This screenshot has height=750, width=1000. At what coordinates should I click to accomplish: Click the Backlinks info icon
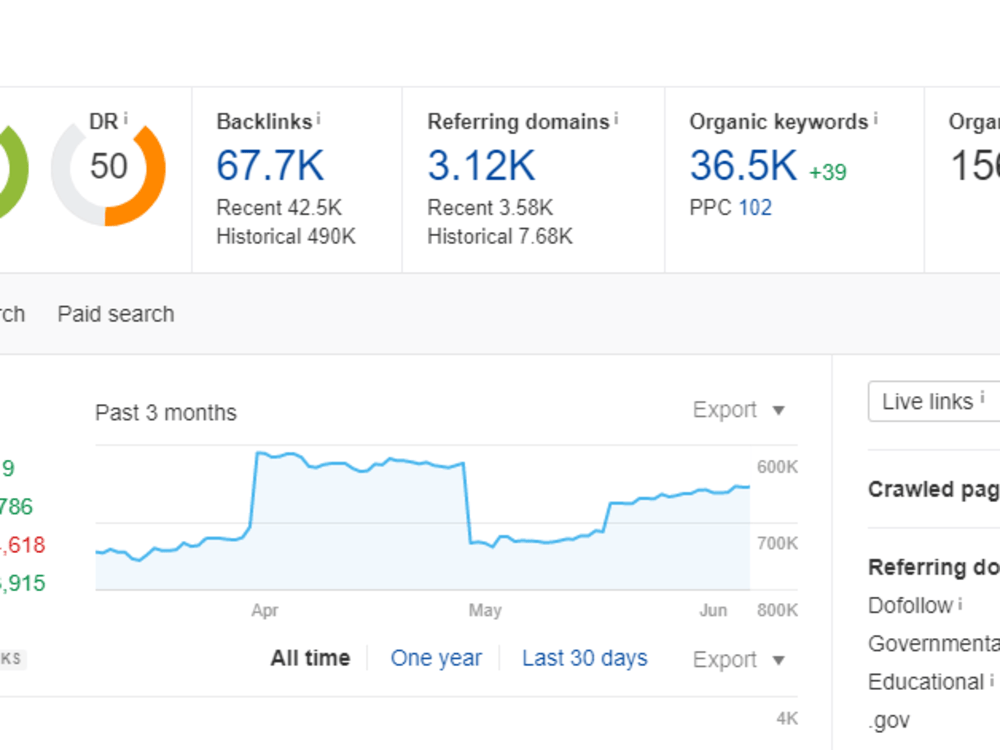point(318,119)
